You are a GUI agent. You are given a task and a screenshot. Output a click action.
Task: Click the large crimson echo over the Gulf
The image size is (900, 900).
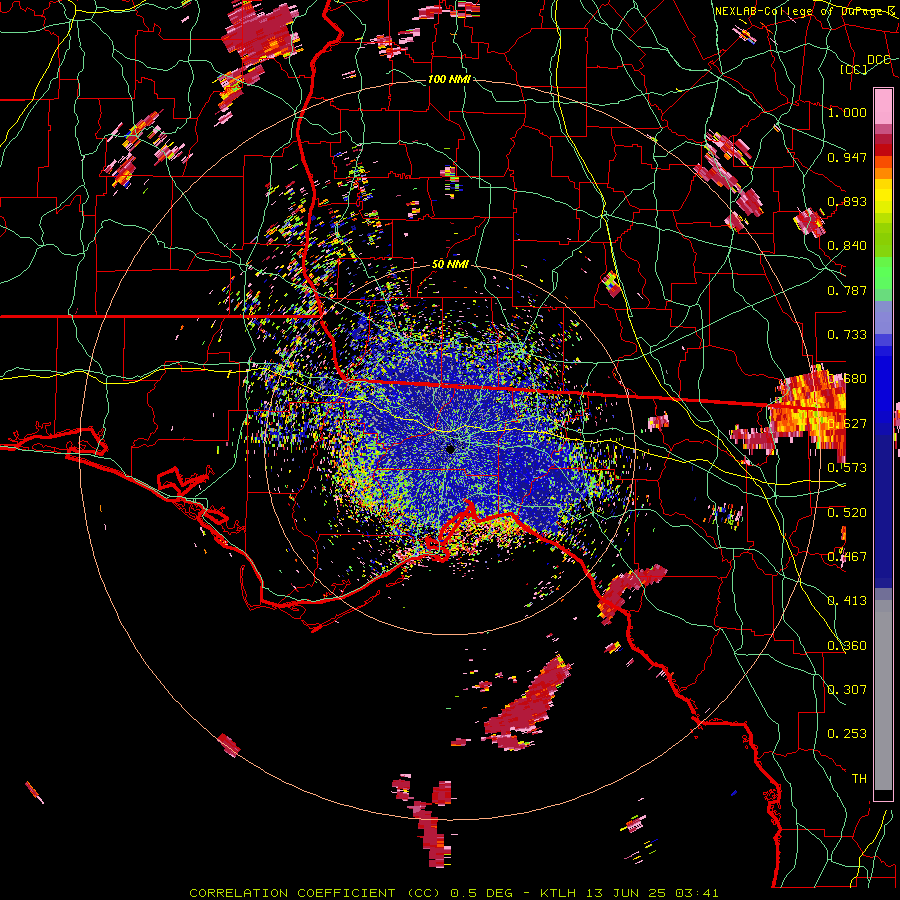click(528, 706)
